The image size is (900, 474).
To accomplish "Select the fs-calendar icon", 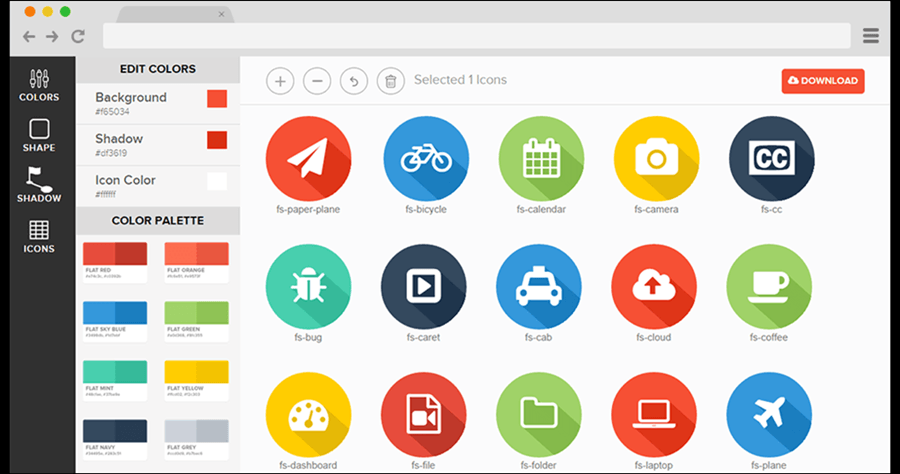I will point(541,158).
